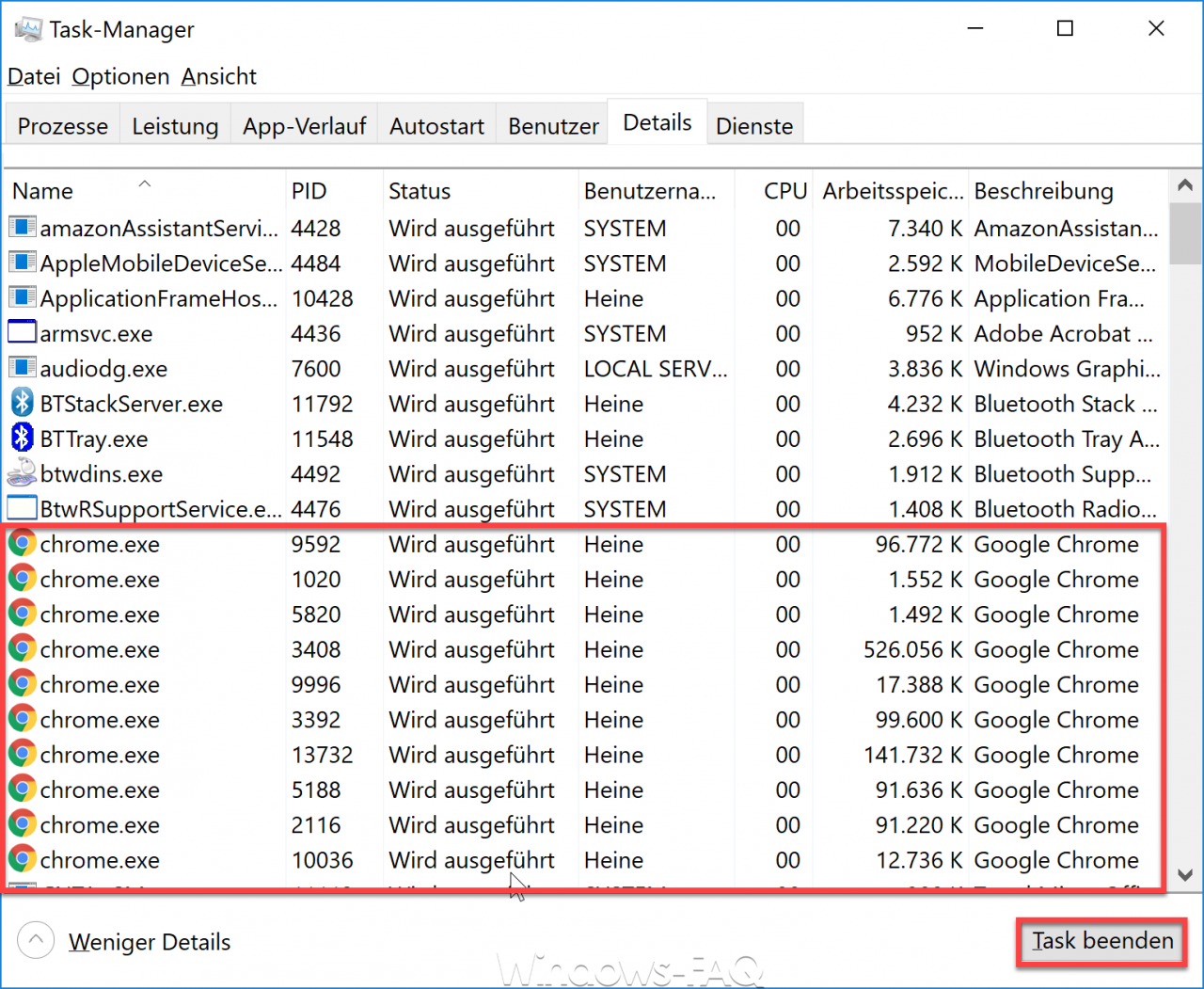Click Chrome icon of PID 9996 row
The width and height of the screenshot is (1204, 989).
pyautogui.click(x=23, y=684)
